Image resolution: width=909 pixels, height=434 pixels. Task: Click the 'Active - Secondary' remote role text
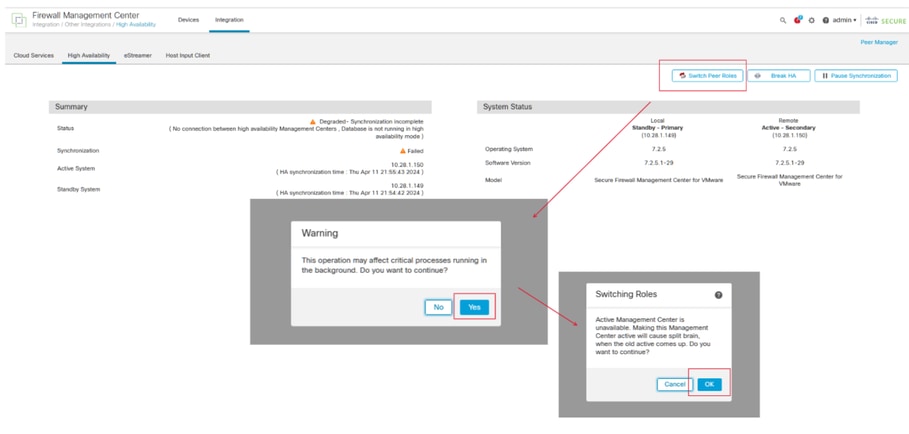tap(788, 127)
